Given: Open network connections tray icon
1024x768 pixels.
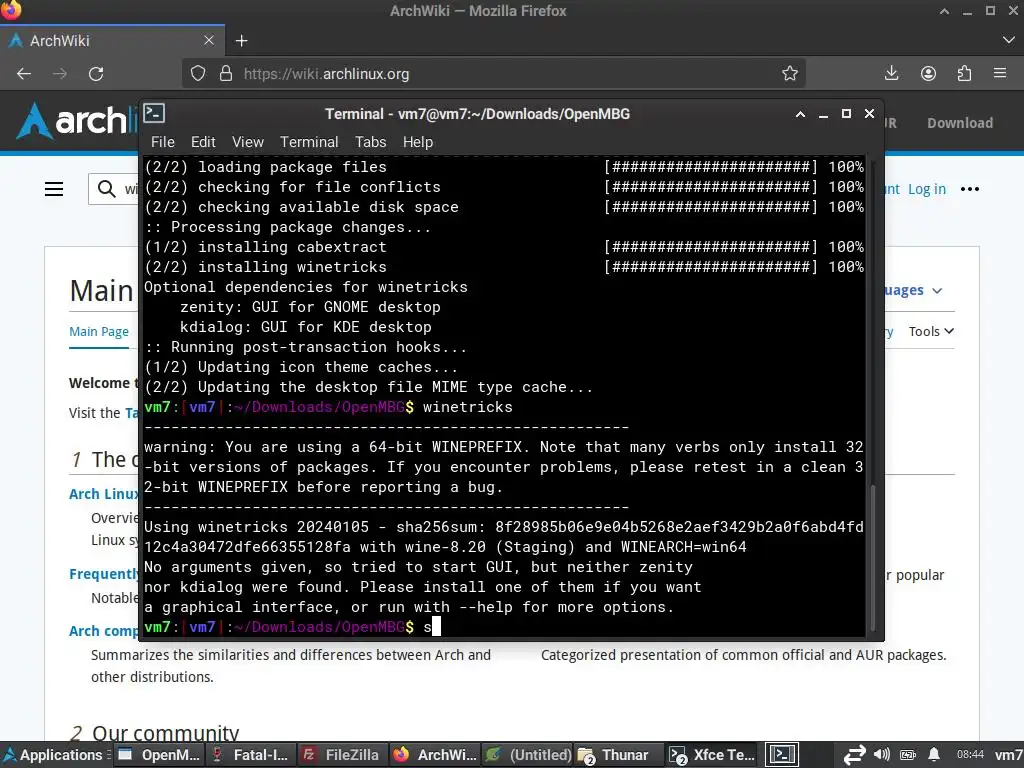Looking at the screenshot, I should [854, 755].
